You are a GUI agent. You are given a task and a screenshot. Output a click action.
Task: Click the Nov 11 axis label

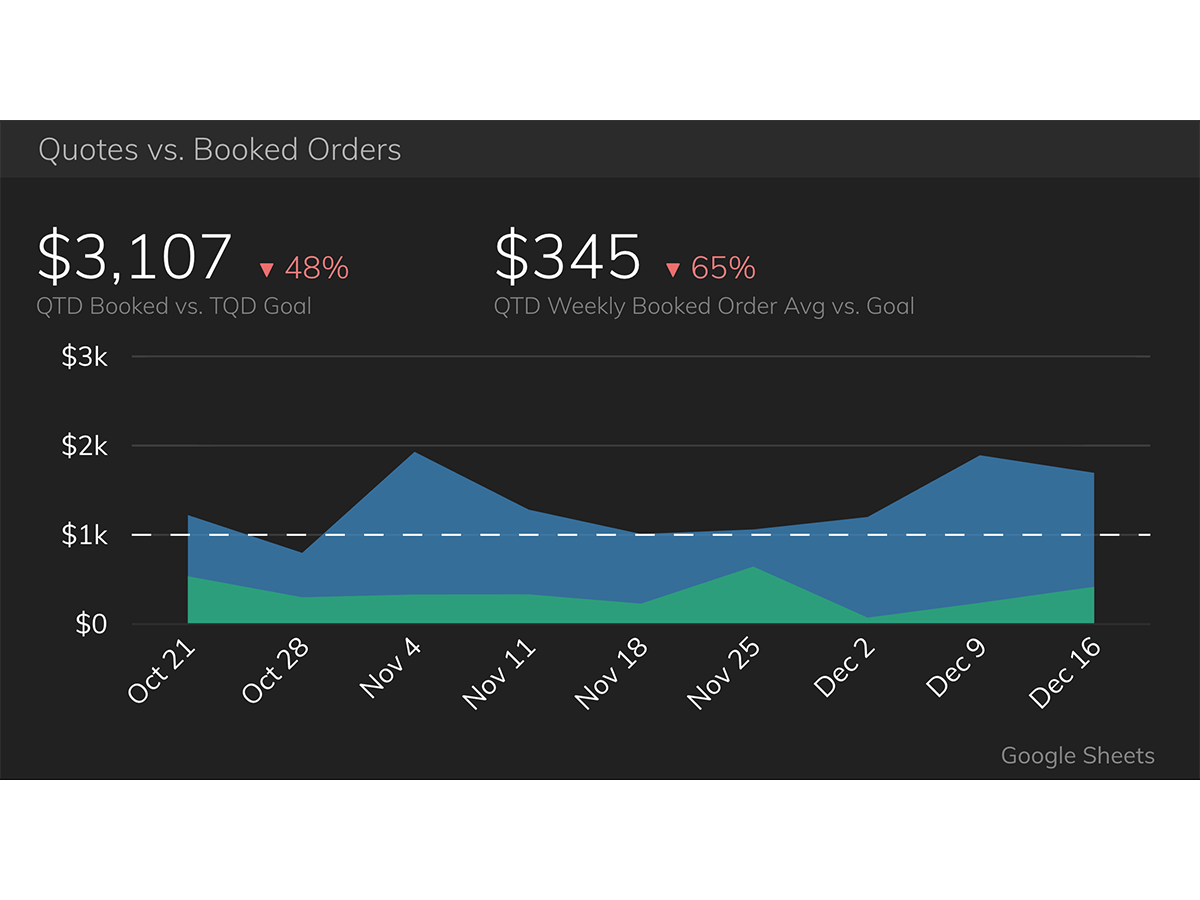pyautogui.click(x=500, y=668)
